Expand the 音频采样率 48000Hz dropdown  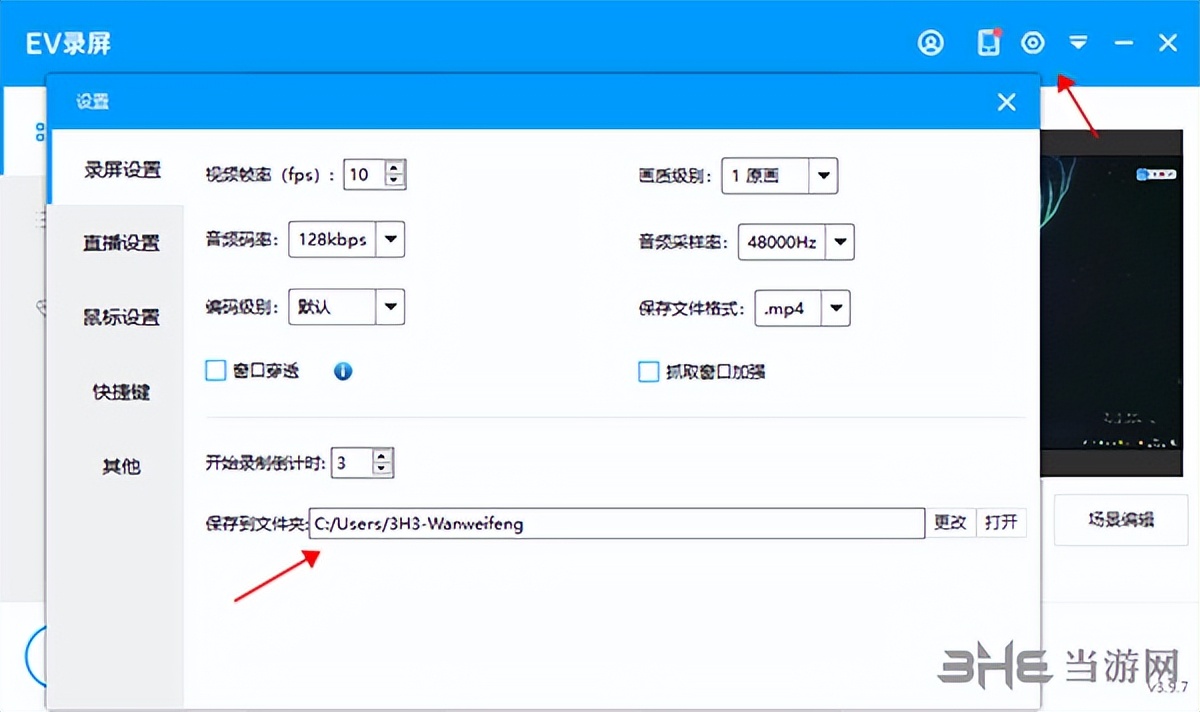840,241
